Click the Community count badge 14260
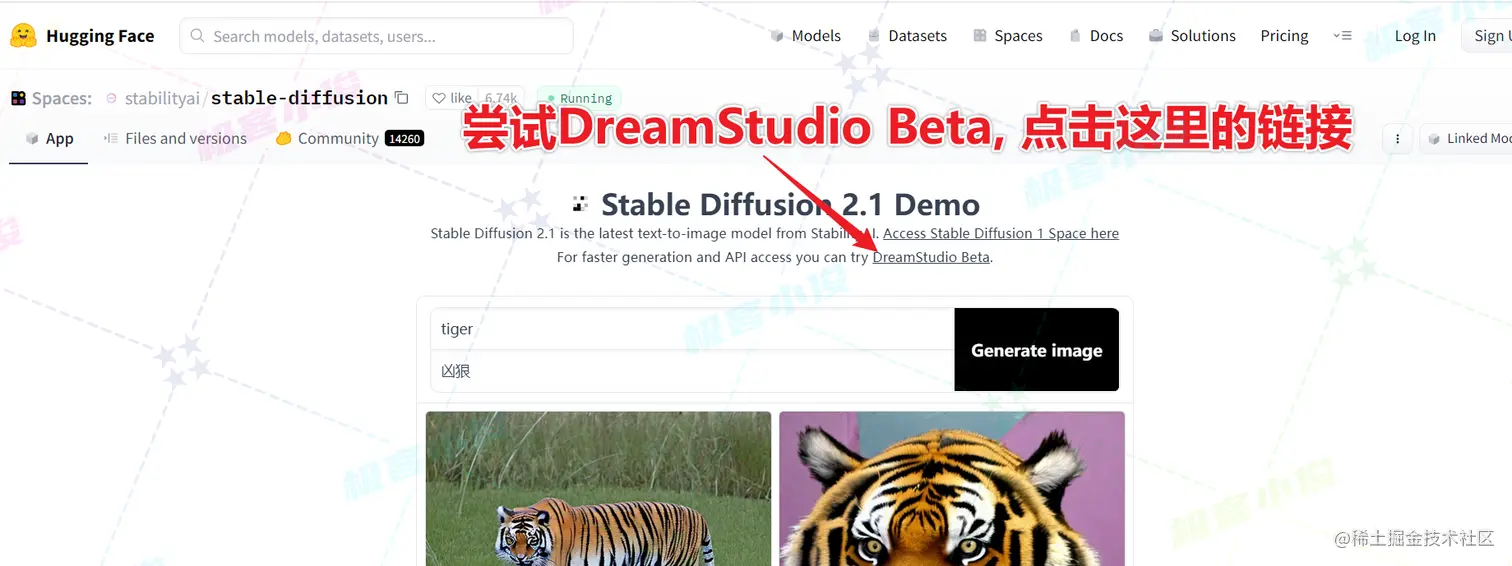Viewport: 1512px width, 566px height. point(404,139)
